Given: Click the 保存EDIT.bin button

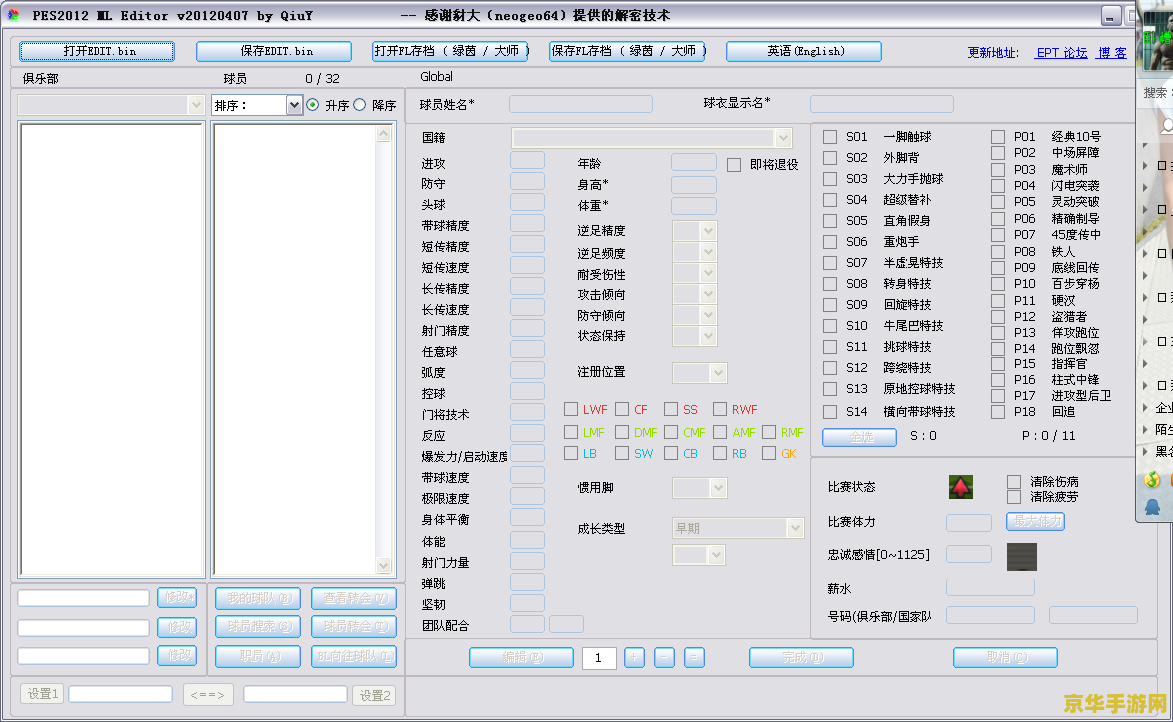Looking at the screenshot, I should (x=274, y=51).
